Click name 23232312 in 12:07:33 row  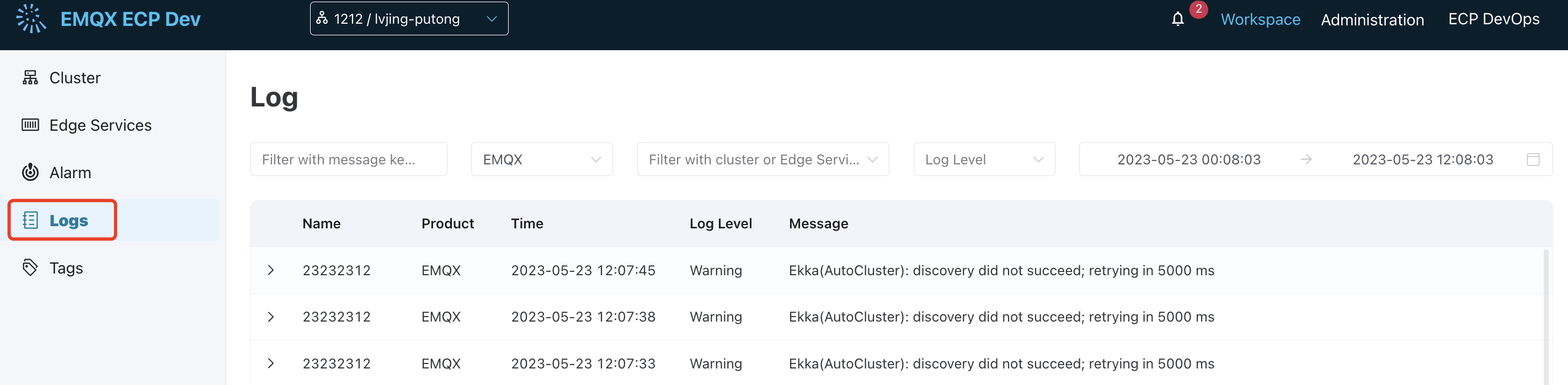[336, 363]
